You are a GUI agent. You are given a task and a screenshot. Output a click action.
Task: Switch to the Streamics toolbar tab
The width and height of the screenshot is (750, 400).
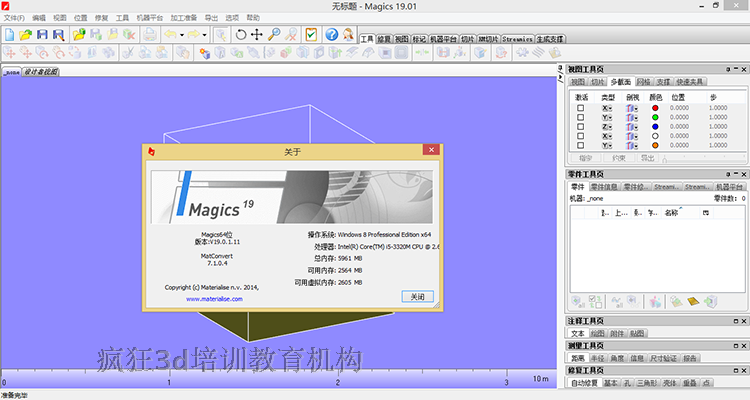click(517, 39)
